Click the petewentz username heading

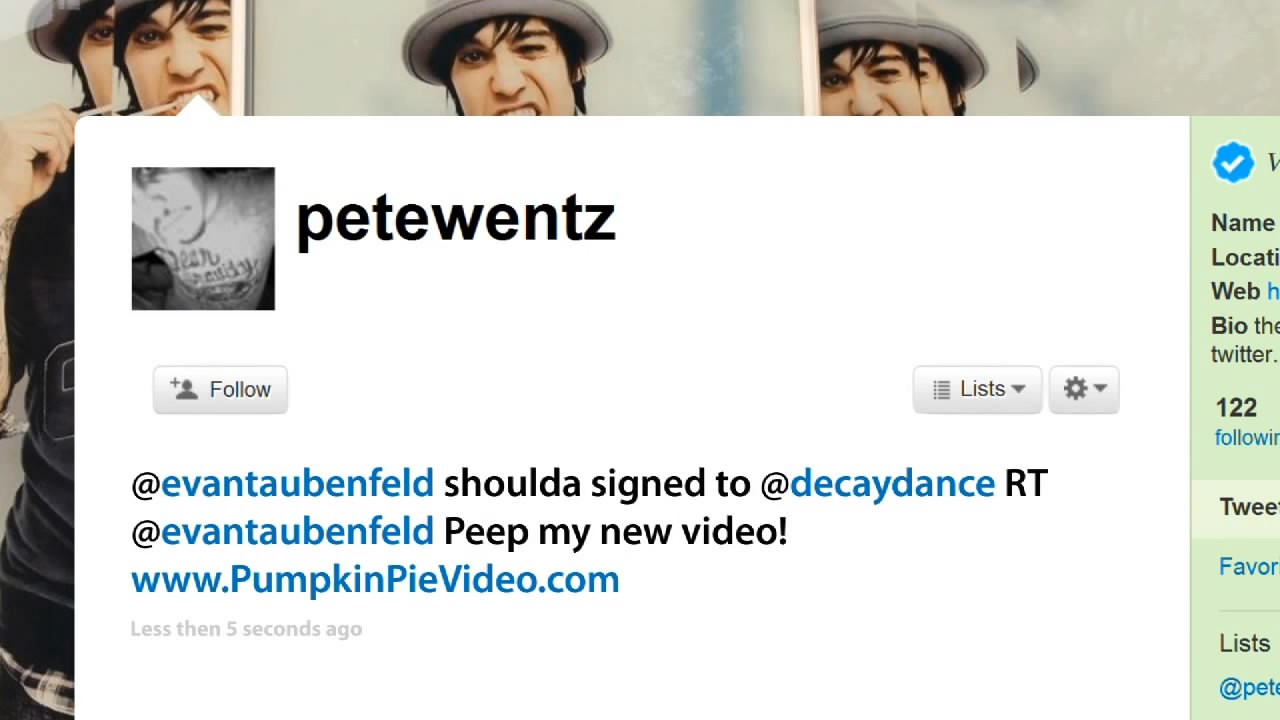pos(455,219)
